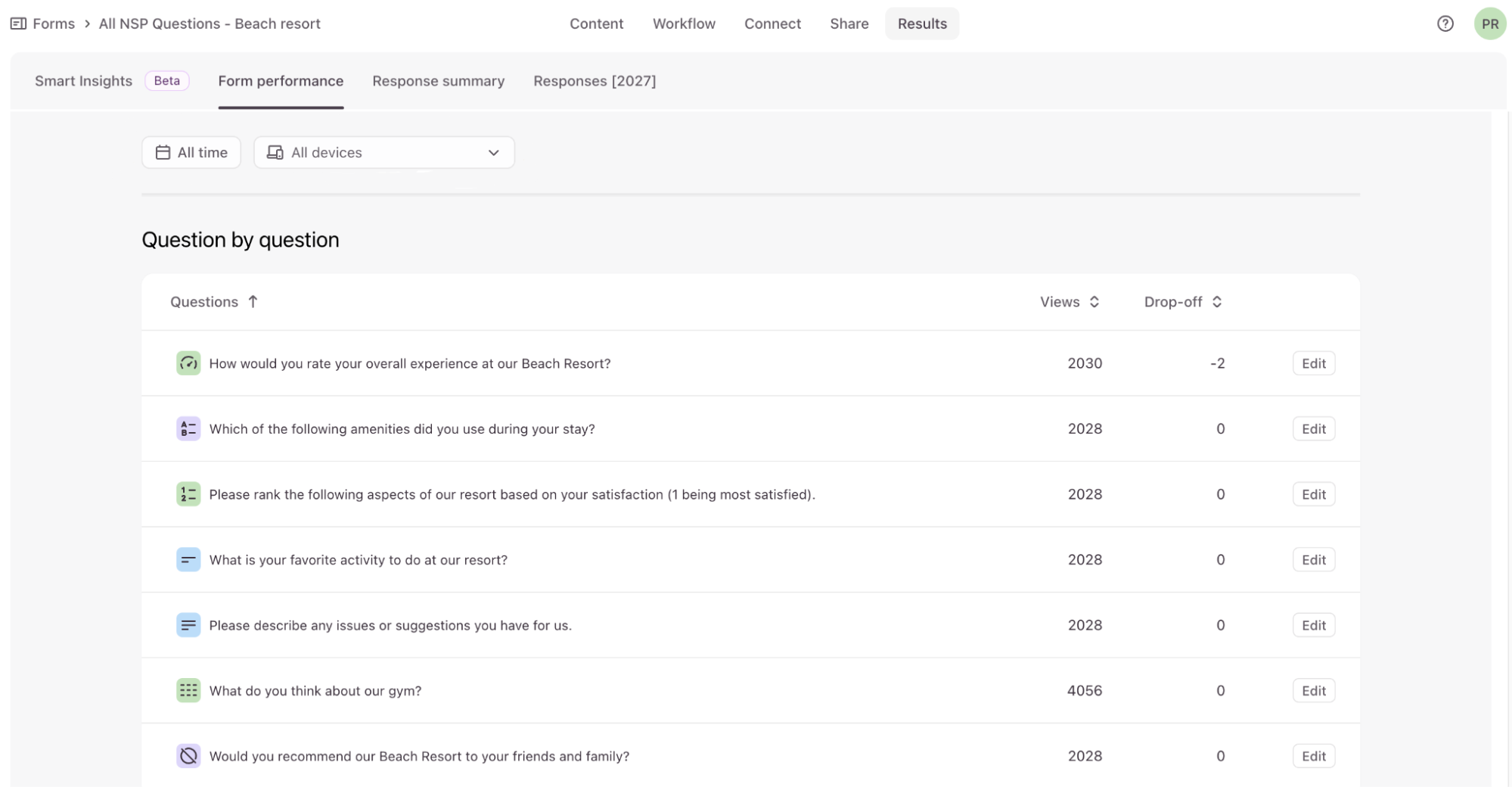Click 'What is your favorite activity' text
The height and width of the screenshot is (787, 1512).
click(x=358, y=559)
